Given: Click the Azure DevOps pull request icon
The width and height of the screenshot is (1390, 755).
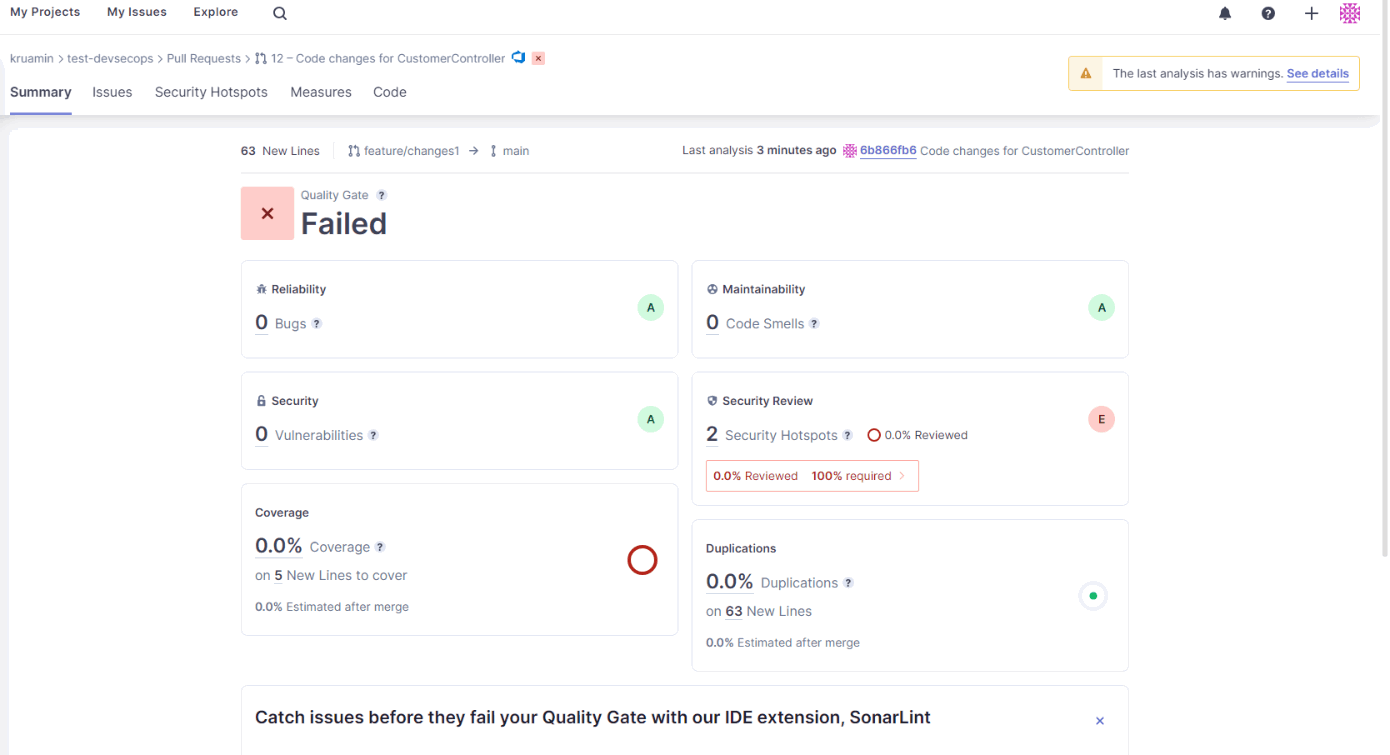Looking at the screenshot, I should pyautogui.click(x=518, y=58).
